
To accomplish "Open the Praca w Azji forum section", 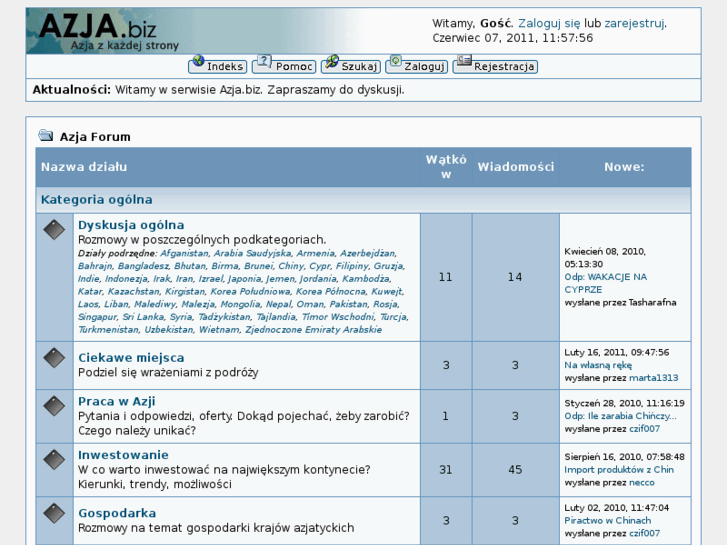I will (116, 401).
